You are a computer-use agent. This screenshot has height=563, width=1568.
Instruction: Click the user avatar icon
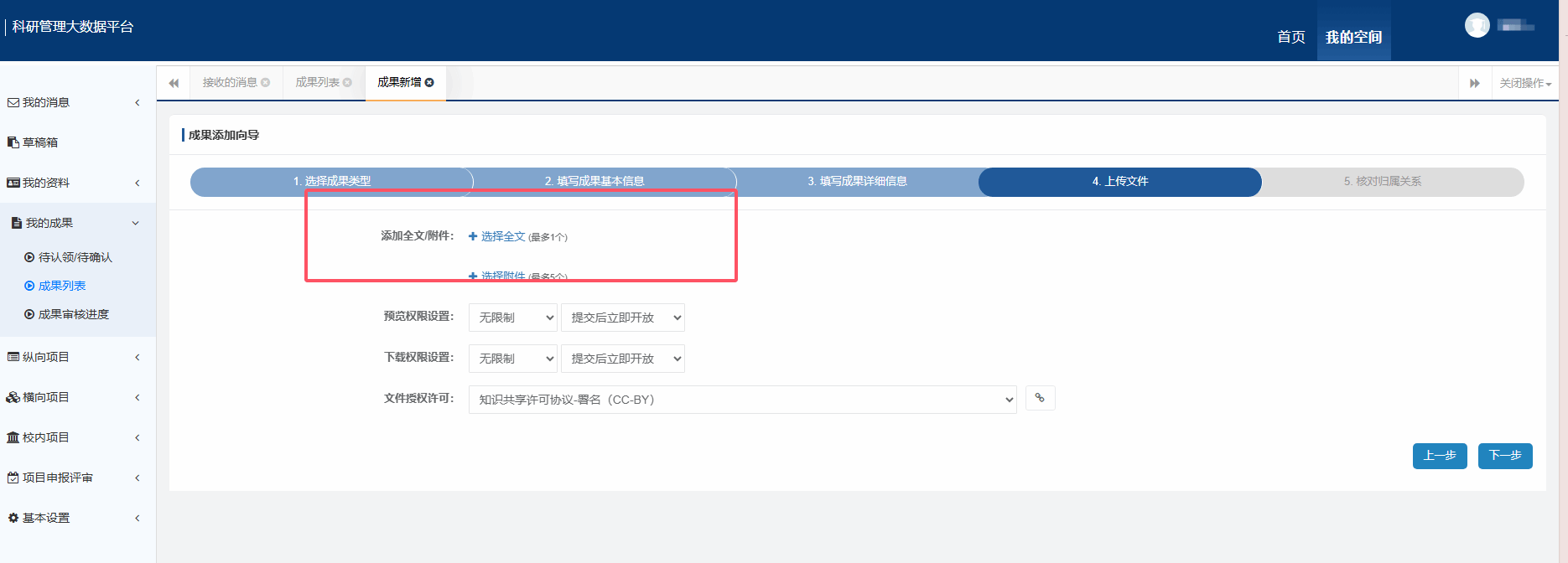(1477, 26)
